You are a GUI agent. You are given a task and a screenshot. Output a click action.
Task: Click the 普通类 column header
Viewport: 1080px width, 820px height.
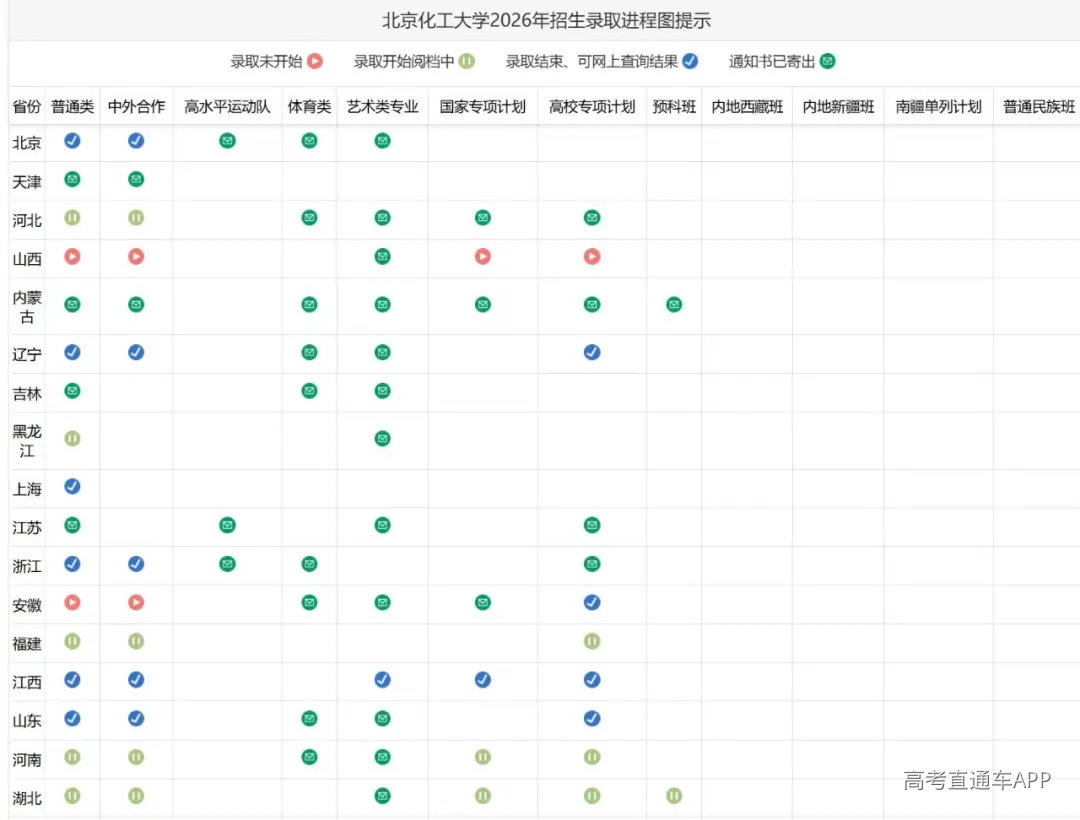(72, 107)
